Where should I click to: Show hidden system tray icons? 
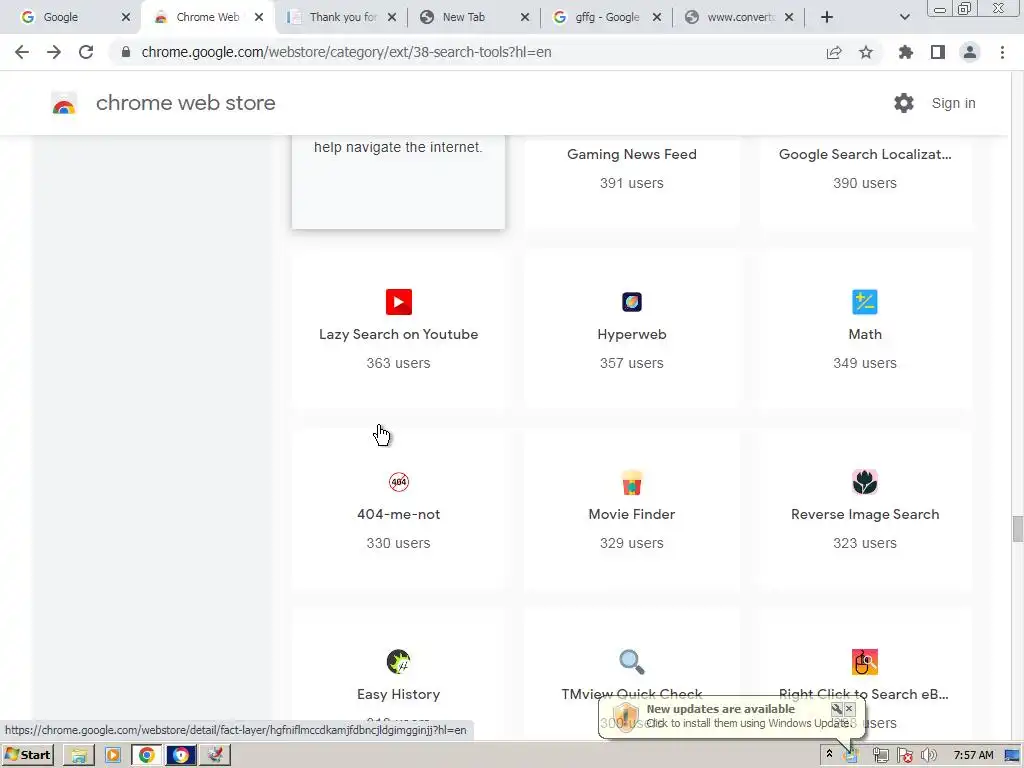click(x=829, y=754)
